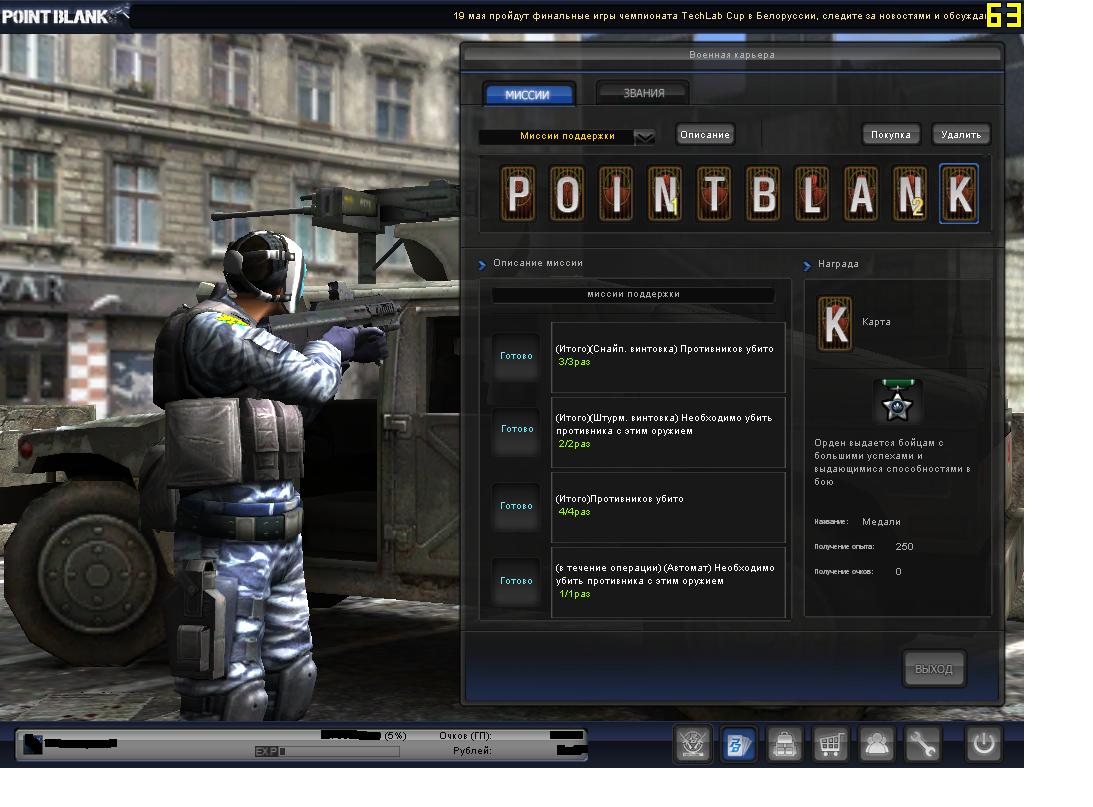The width and height of the screenshot is (1093, 807).
Task: Select the N card marked 1
Action: [x=665, y=193]
